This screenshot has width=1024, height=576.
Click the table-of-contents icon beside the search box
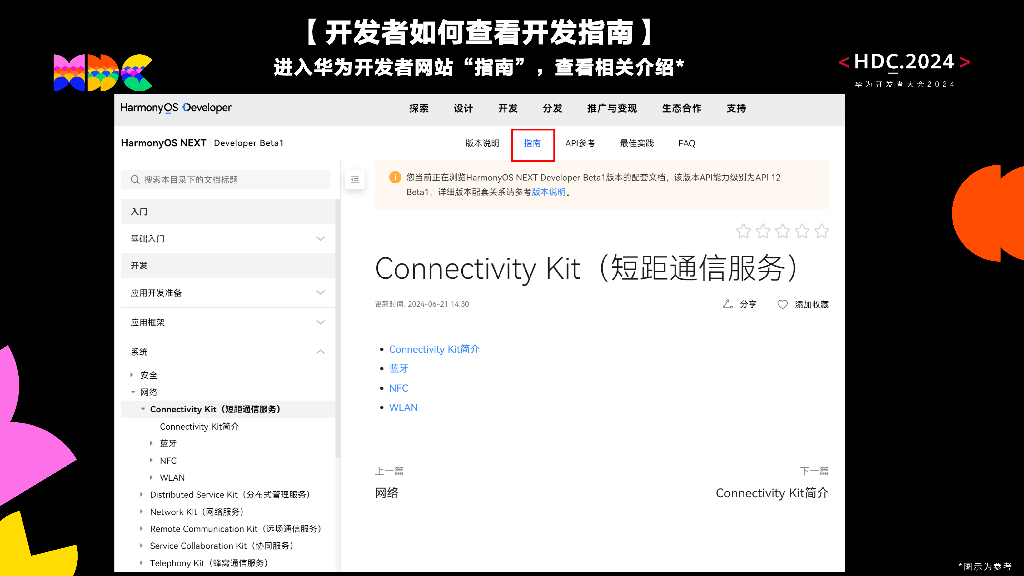click(x=353, y=179)
